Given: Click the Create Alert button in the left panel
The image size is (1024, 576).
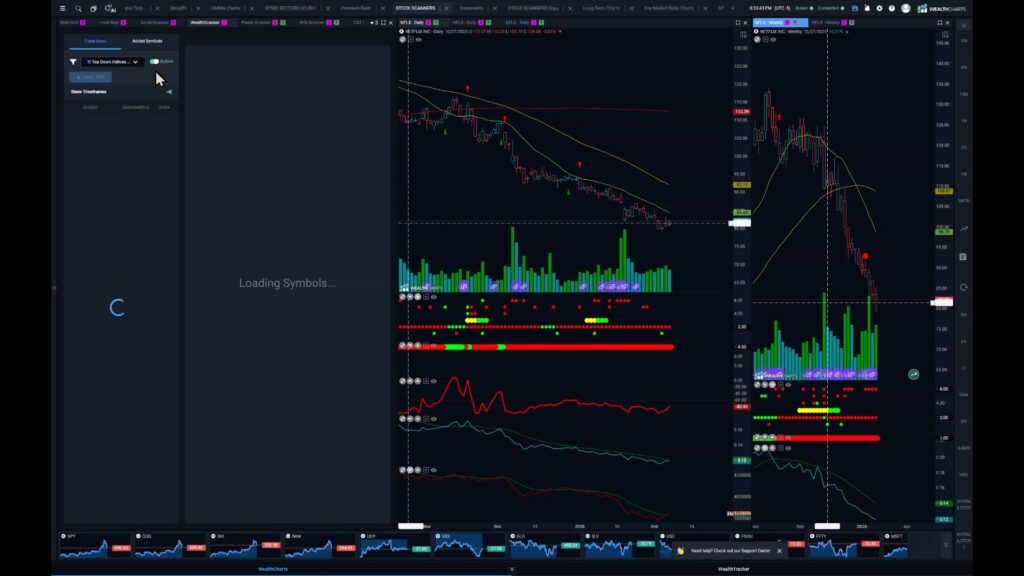Looking at the screenshot, I should (90, 77).
